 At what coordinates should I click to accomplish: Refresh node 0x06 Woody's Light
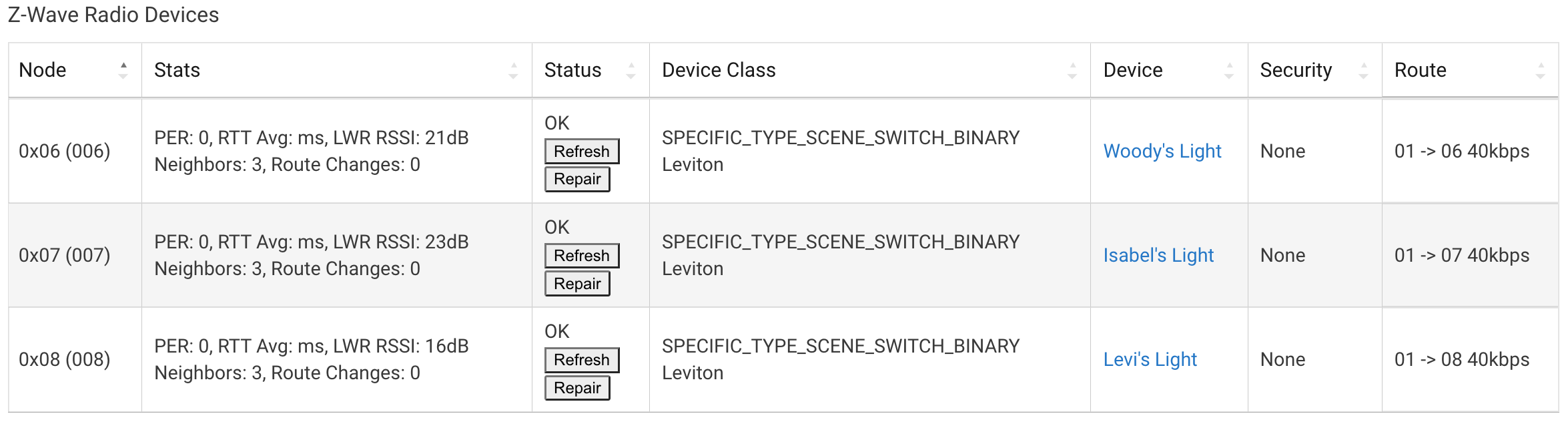click(x=582, y=151)
